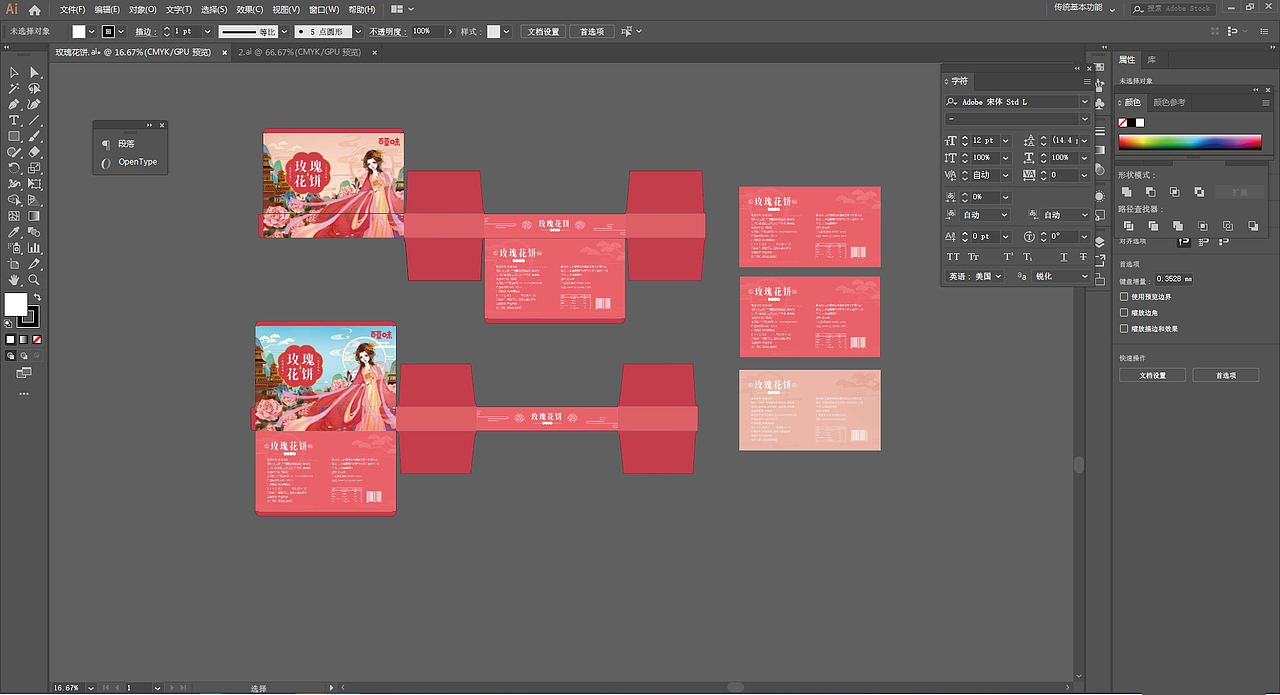This screenshot has width=1280, height=695.
Task: Select the Mesh tool
Action: tap(14, 216)
